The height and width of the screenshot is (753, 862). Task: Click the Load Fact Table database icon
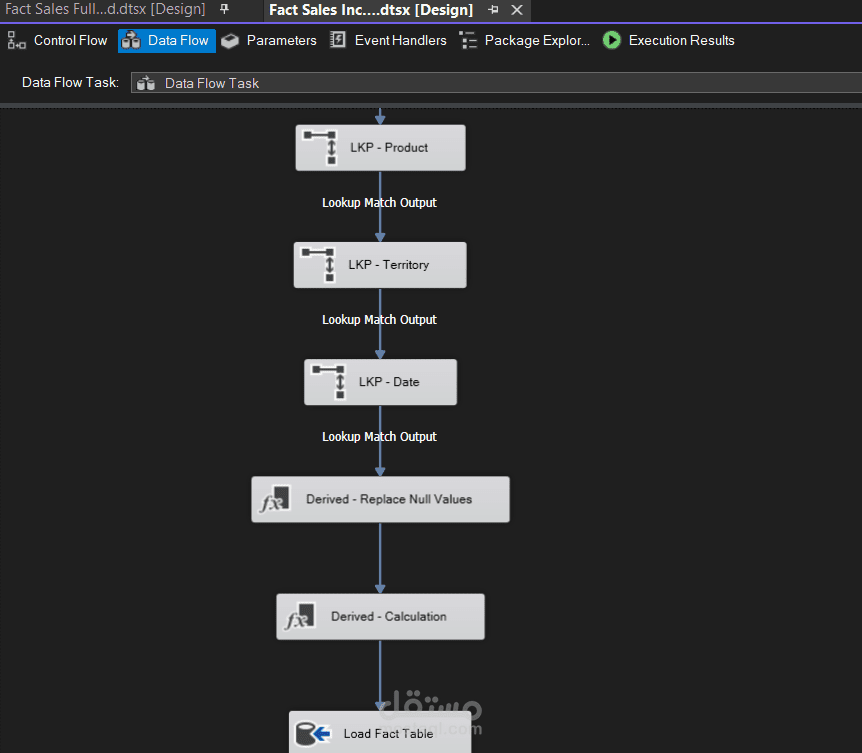click(313, 734)
